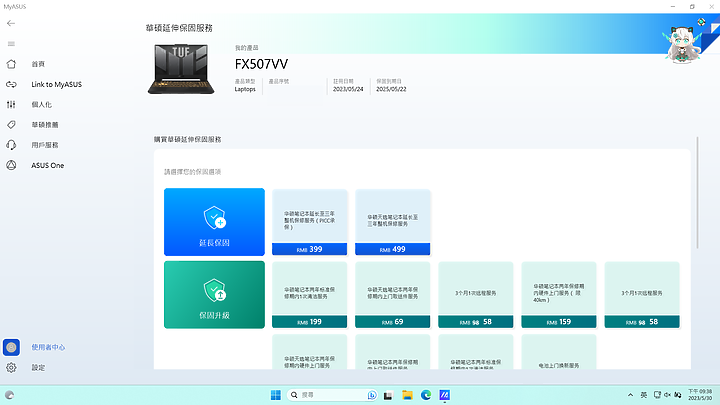This screenshot has height=405, width=720.
Task: Click the registration date 2023/05/24
Action: coord(348,89)
